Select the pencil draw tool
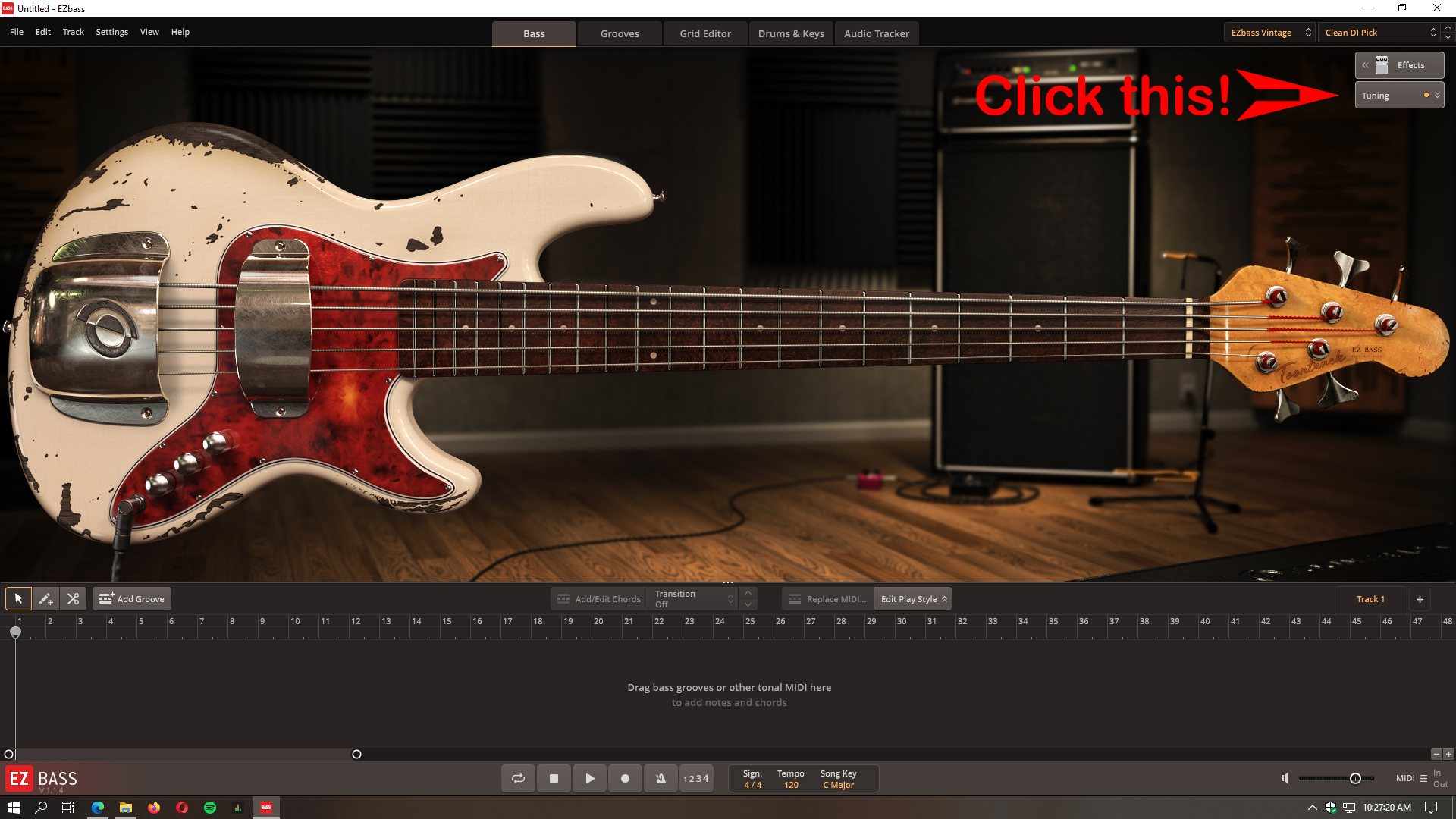The width and height of the screenshot is (1456, 819). (45, 599)
